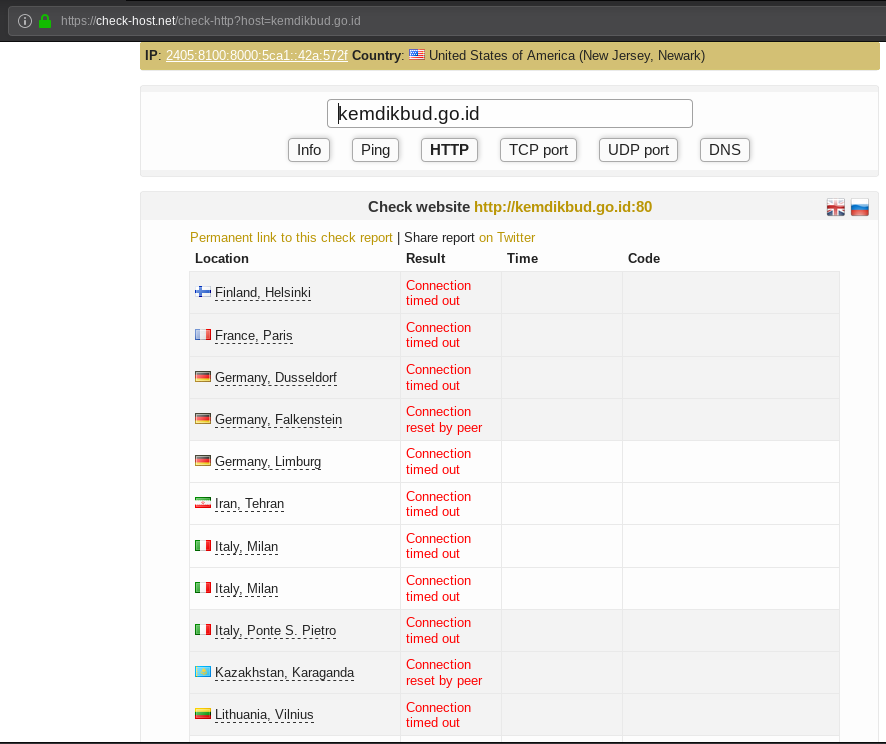Click the Germany, Limburg Connection timed out result

[x=438, y=462]
